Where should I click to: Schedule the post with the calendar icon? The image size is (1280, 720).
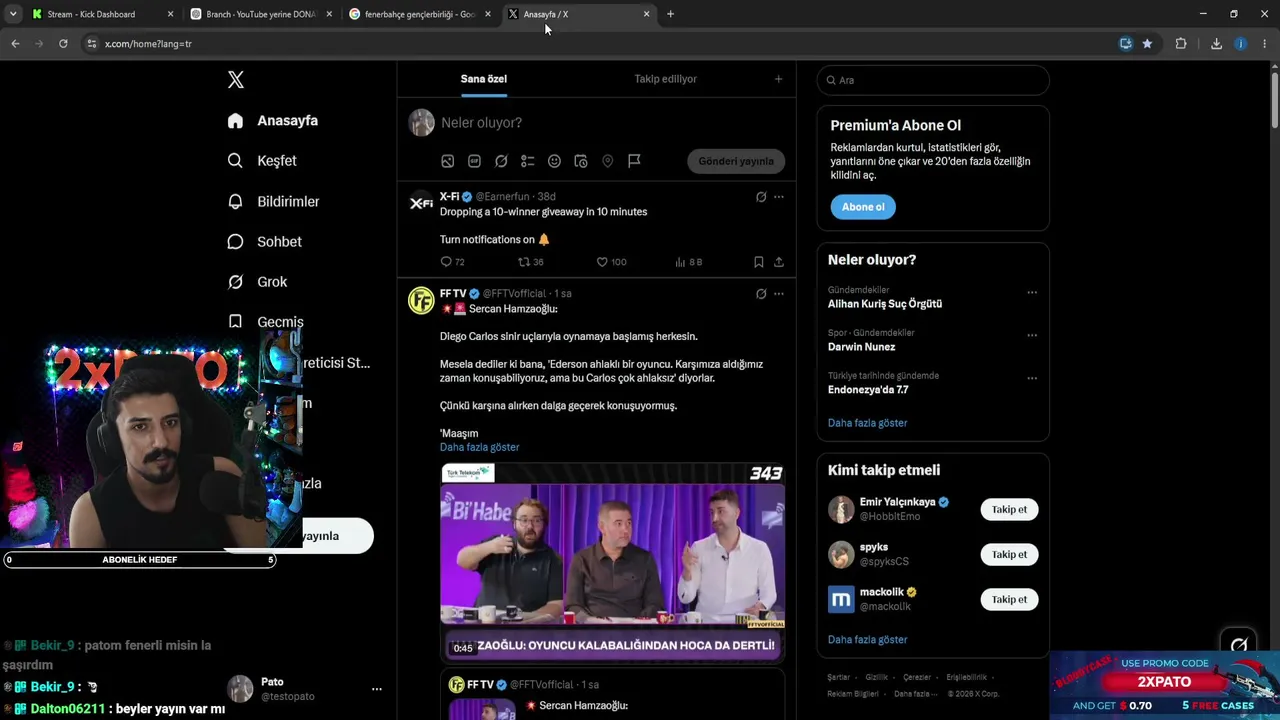point(581,161)
